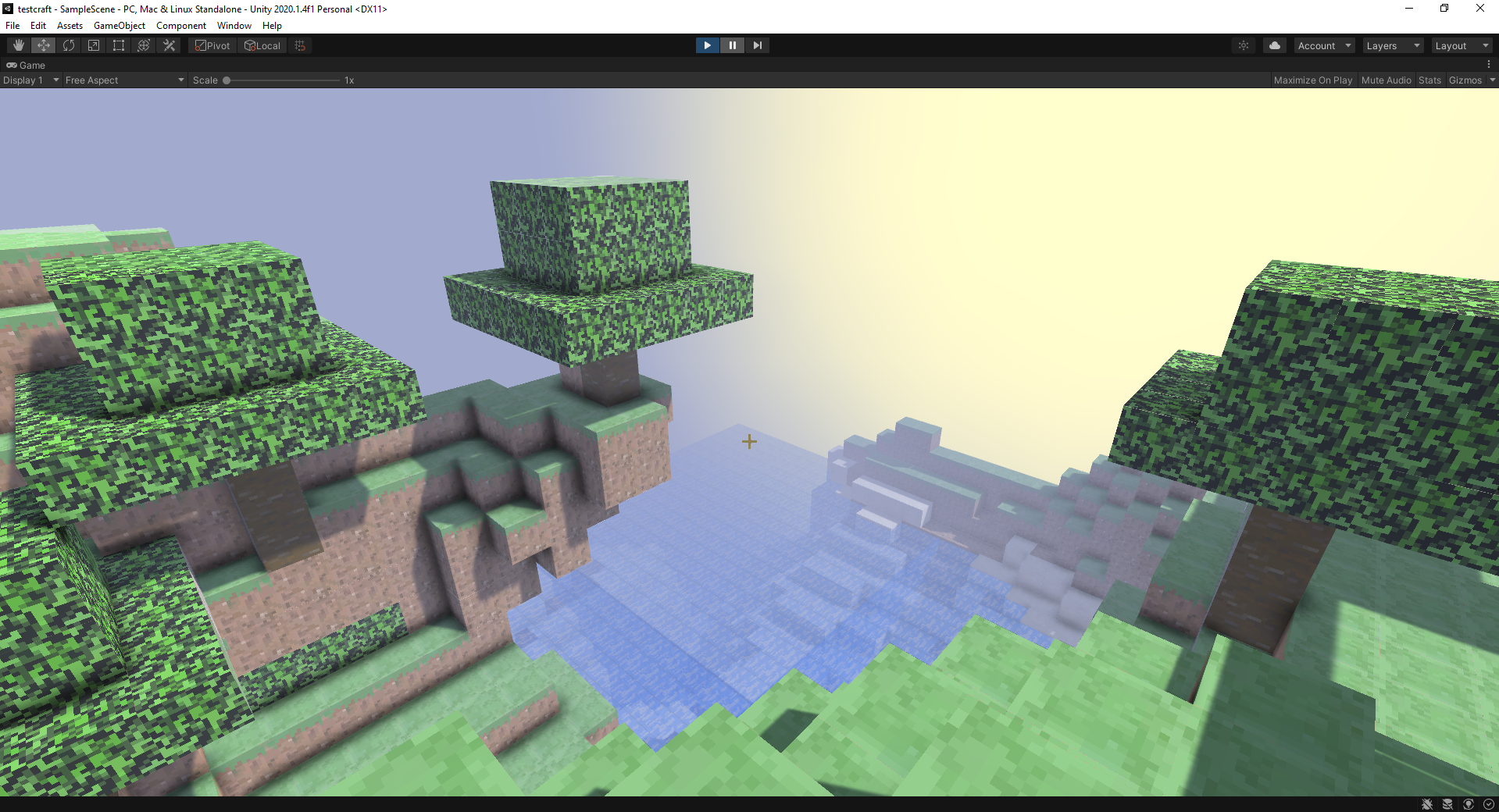This screenshot has width=1499, height=812.
Task: Open the Account dropdown
Action: 1324,45
